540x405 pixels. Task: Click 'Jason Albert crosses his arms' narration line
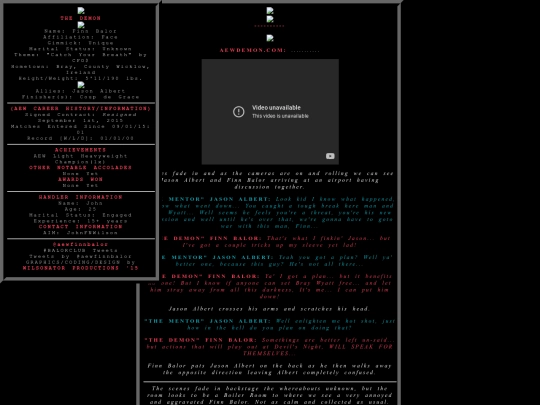(x=269, y=309)
